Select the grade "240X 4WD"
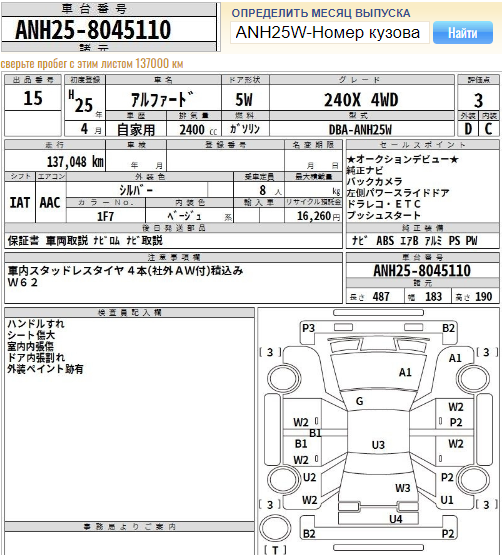 tap(361, 100)
